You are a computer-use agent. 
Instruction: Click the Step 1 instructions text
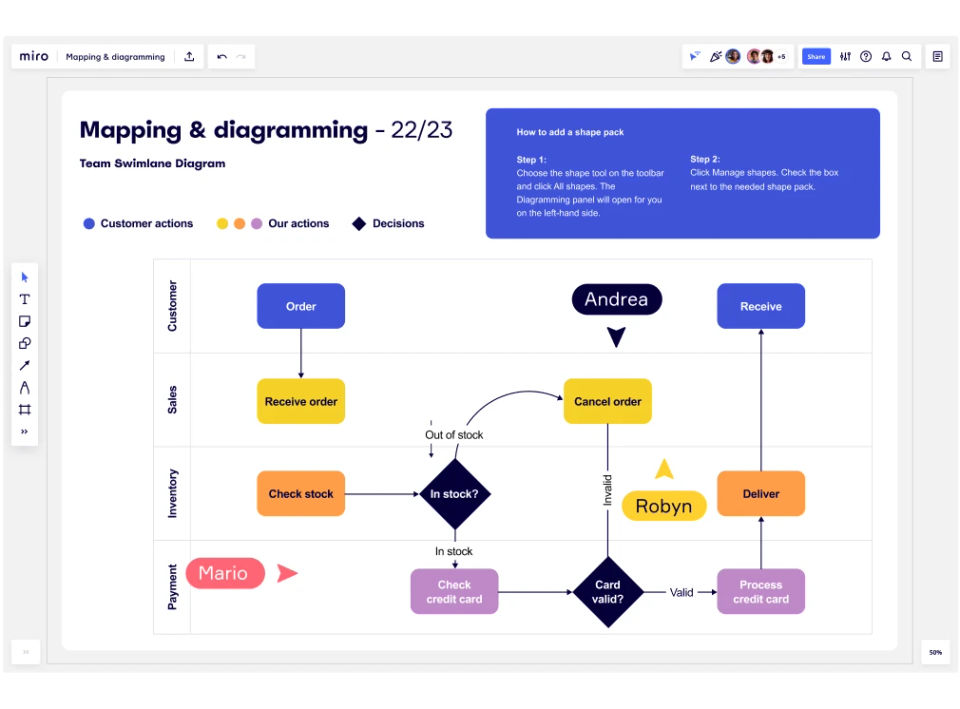point(590,186)
